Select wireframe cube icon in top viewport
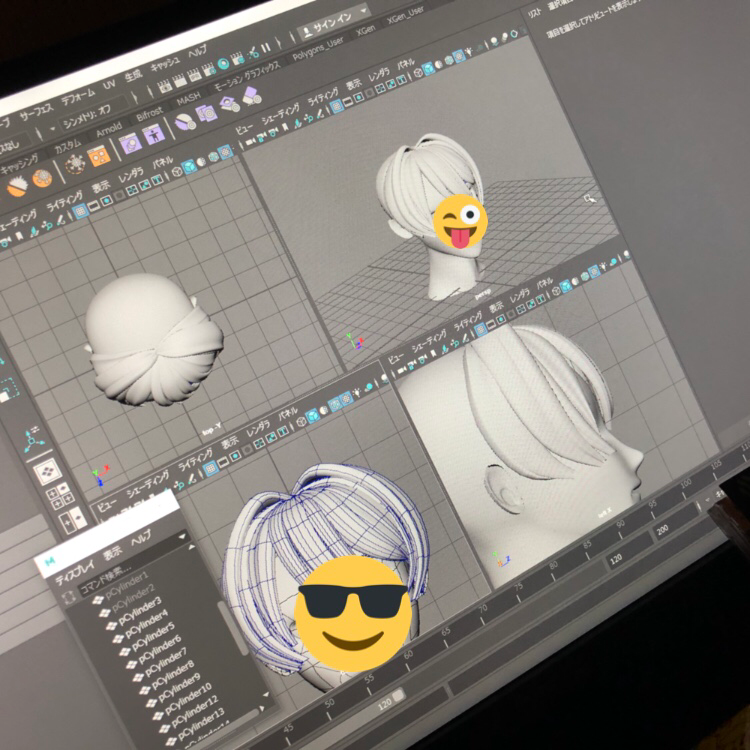 pyautogui.click(x=177, y=171)
